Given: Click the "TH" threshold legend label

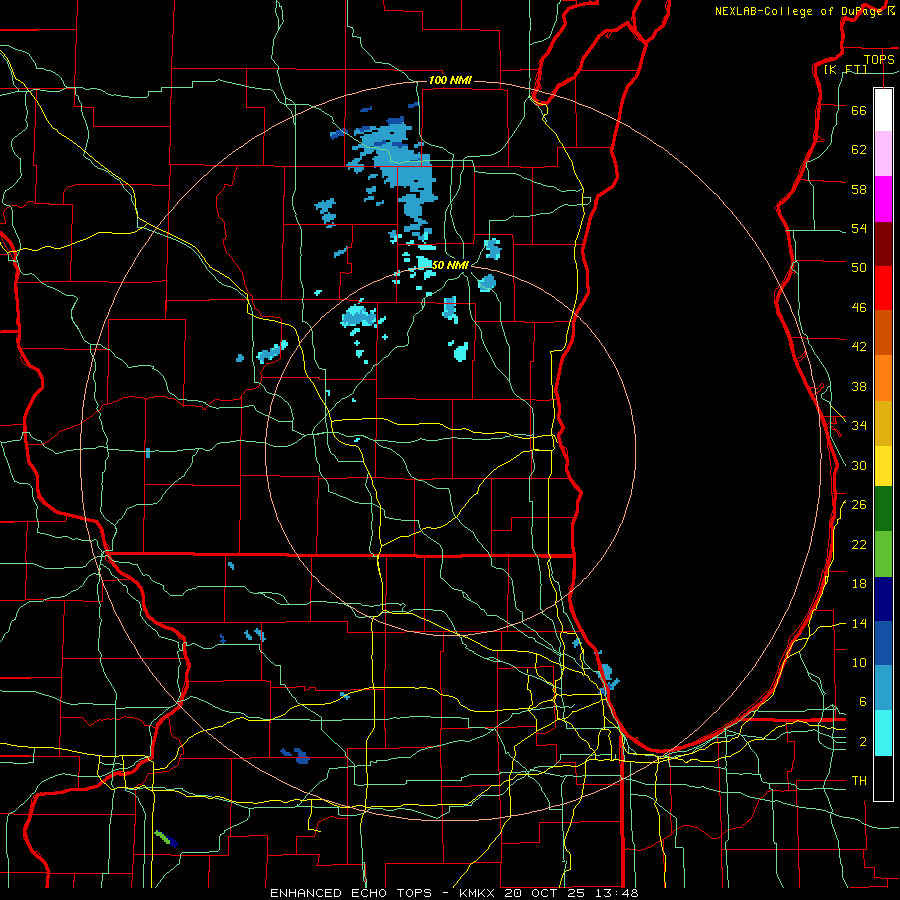Looking at the screenshot, I should (859, 781).
